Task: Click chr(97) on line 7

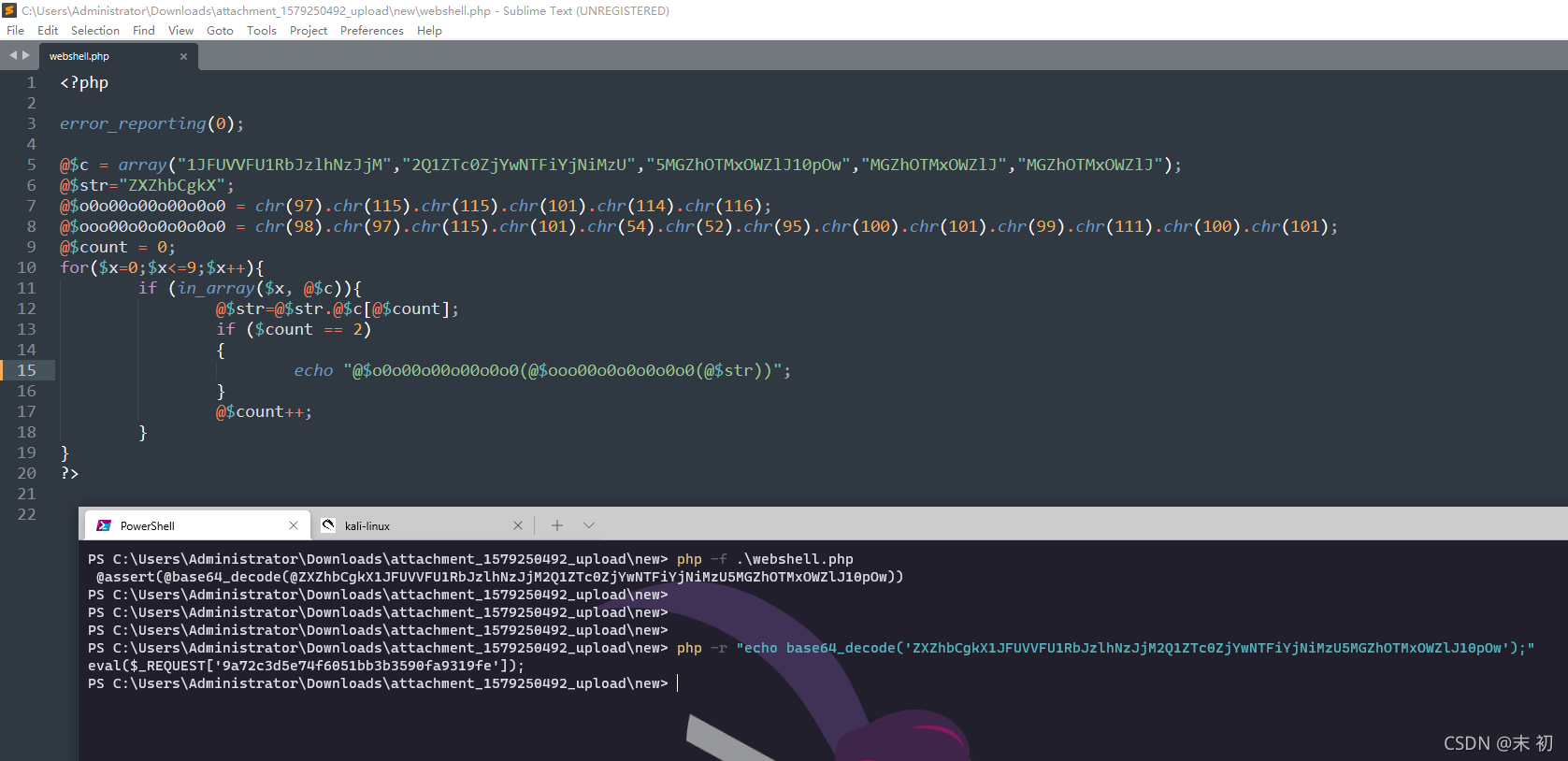Action: coord(289,206)
